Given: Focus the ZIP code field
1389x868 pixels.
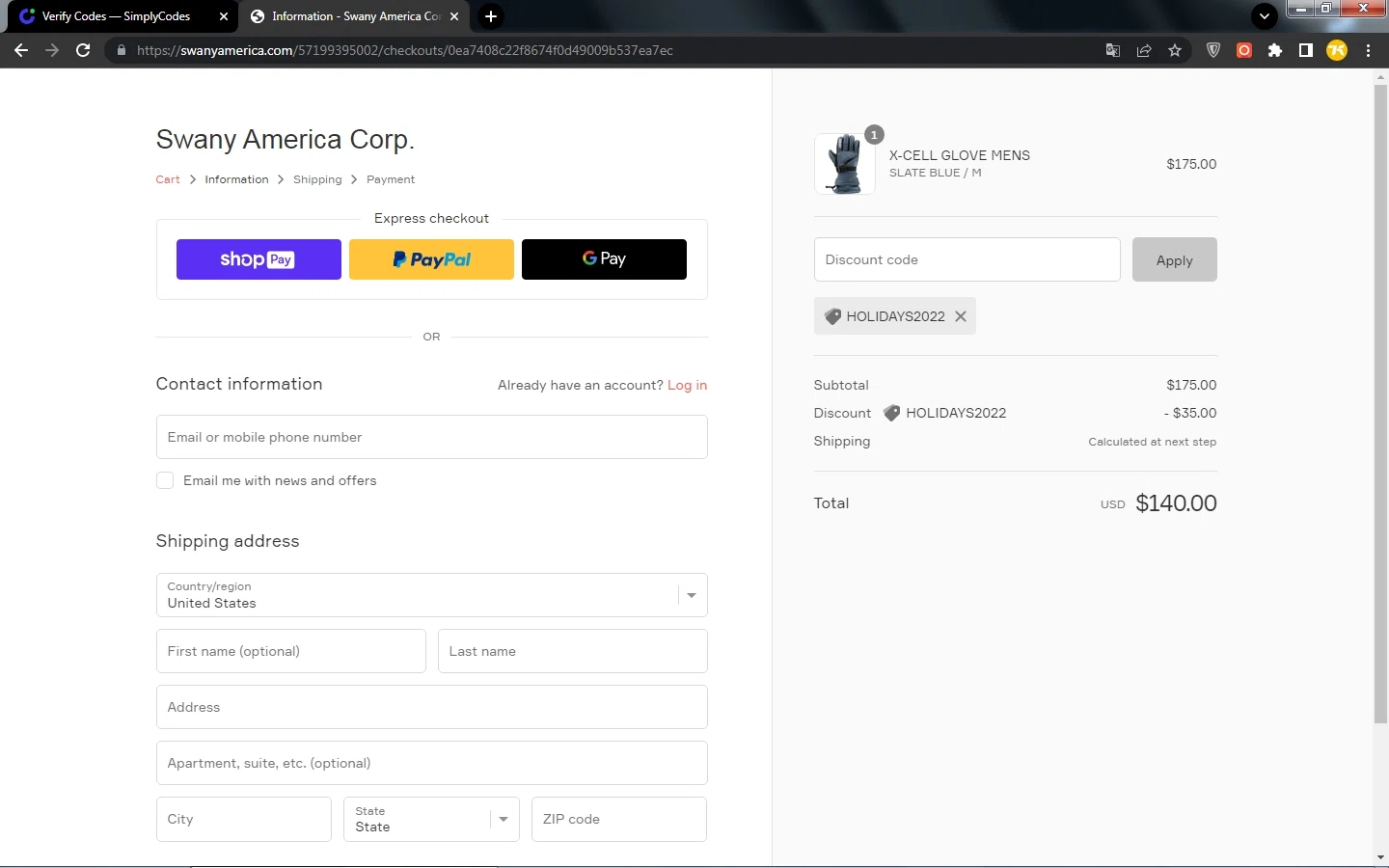Looking at the screenshot, I should (x=618, y=819).
